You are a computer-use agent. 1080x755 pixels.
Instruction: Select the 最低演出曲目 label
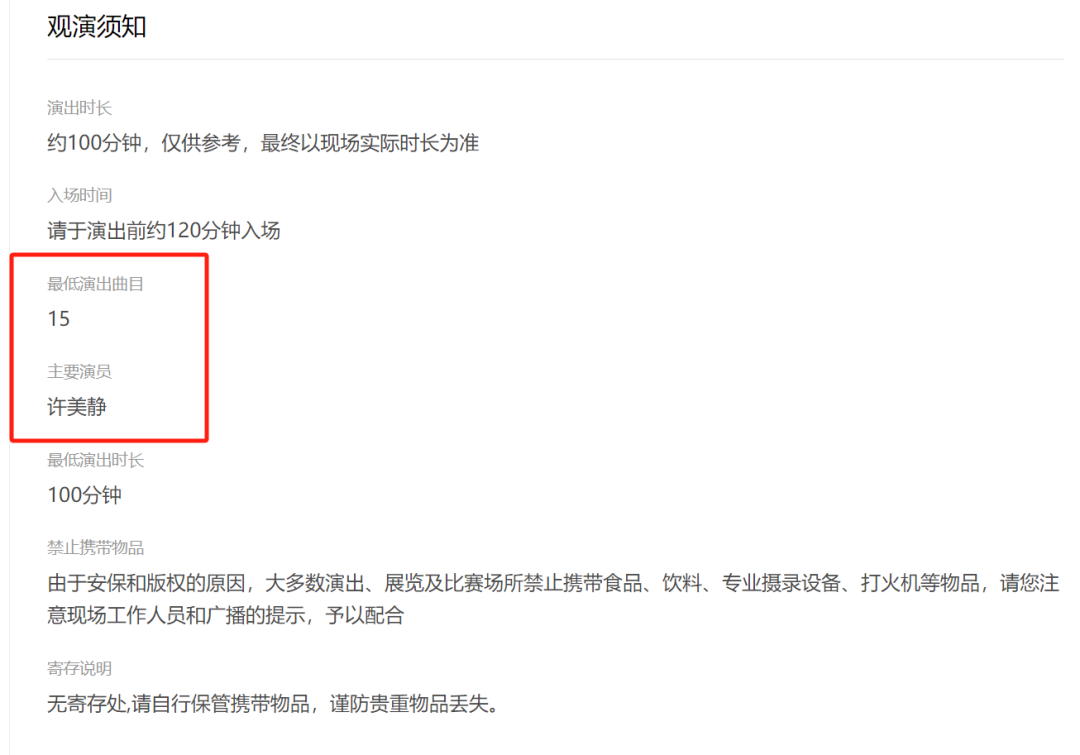click(95, 284)
